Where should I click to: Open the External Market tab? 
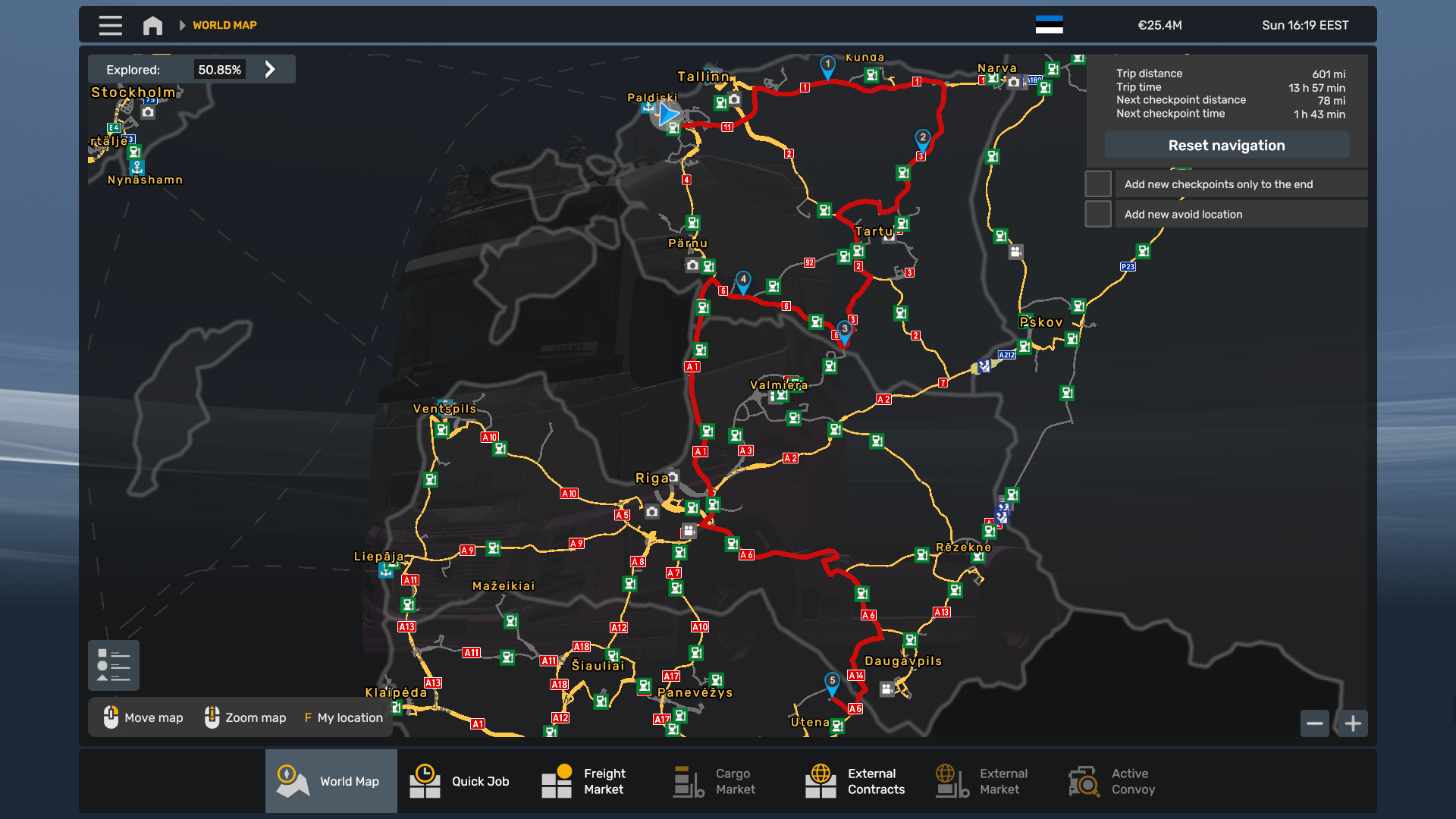(x=991, y=781)
